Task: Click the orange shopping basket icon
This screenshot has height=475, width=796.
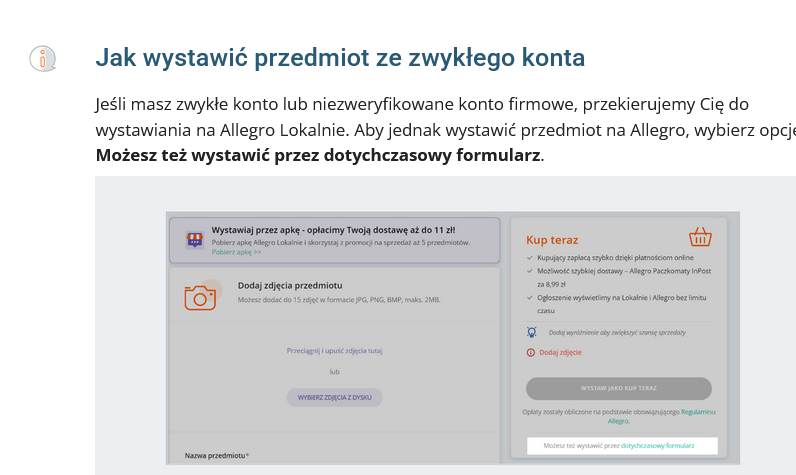Action: [x=700, y=237]
